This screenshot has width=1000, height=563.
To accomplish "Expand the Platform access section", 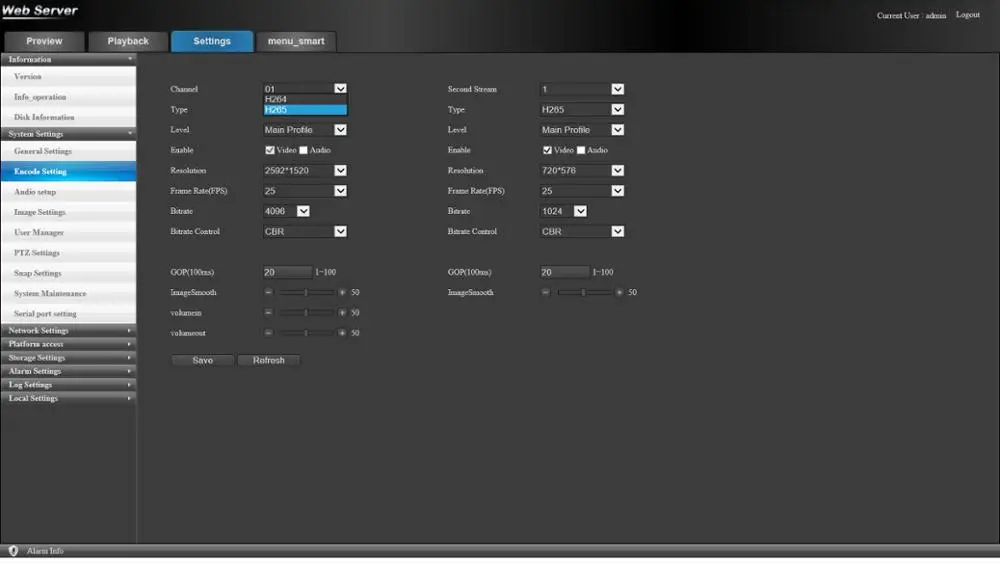I will (x=68, y=344).
